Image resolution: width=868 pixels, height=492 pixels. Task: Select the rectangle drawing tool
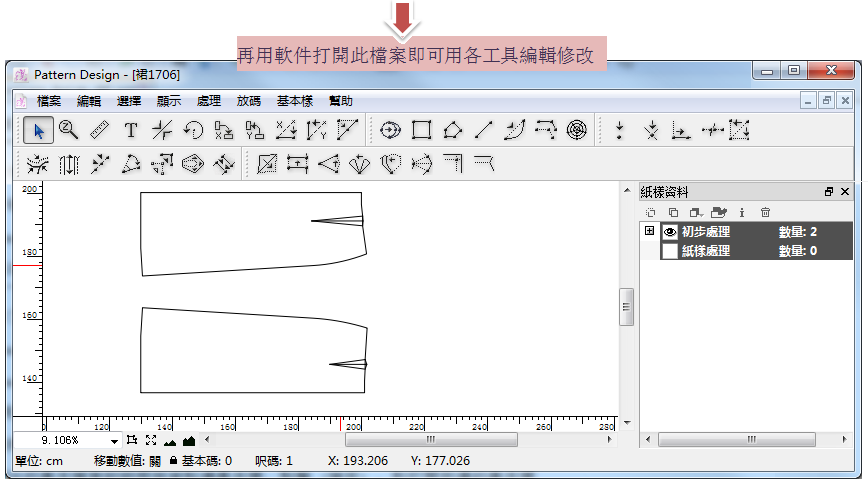[422, 130]
